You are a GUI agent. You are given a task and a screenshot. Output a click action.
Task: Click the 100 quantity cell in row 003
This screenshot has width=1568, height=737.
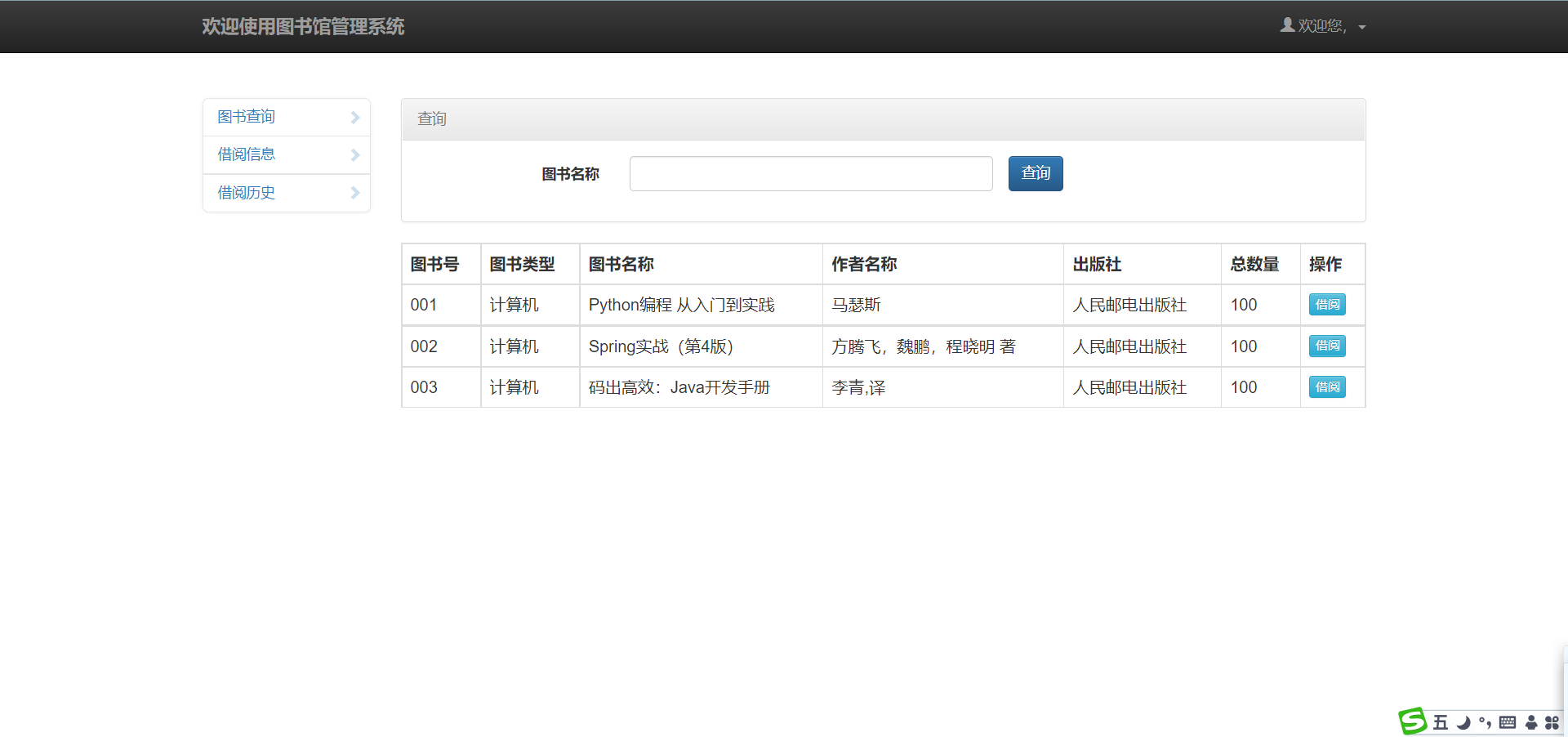click(x=1260, y=387)
